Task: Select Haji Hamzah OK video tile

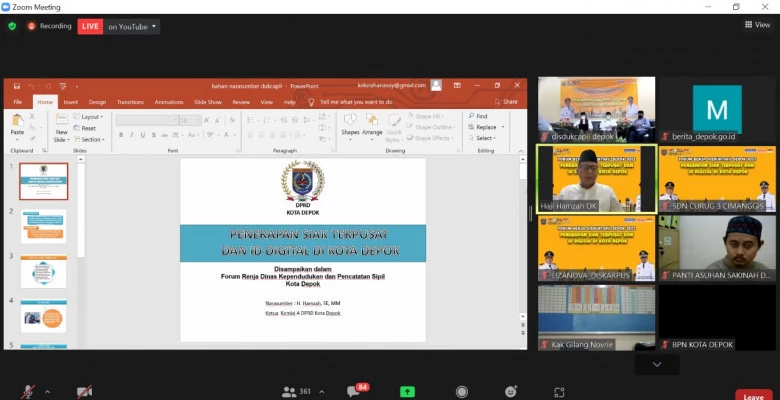Action: (596, 179)
